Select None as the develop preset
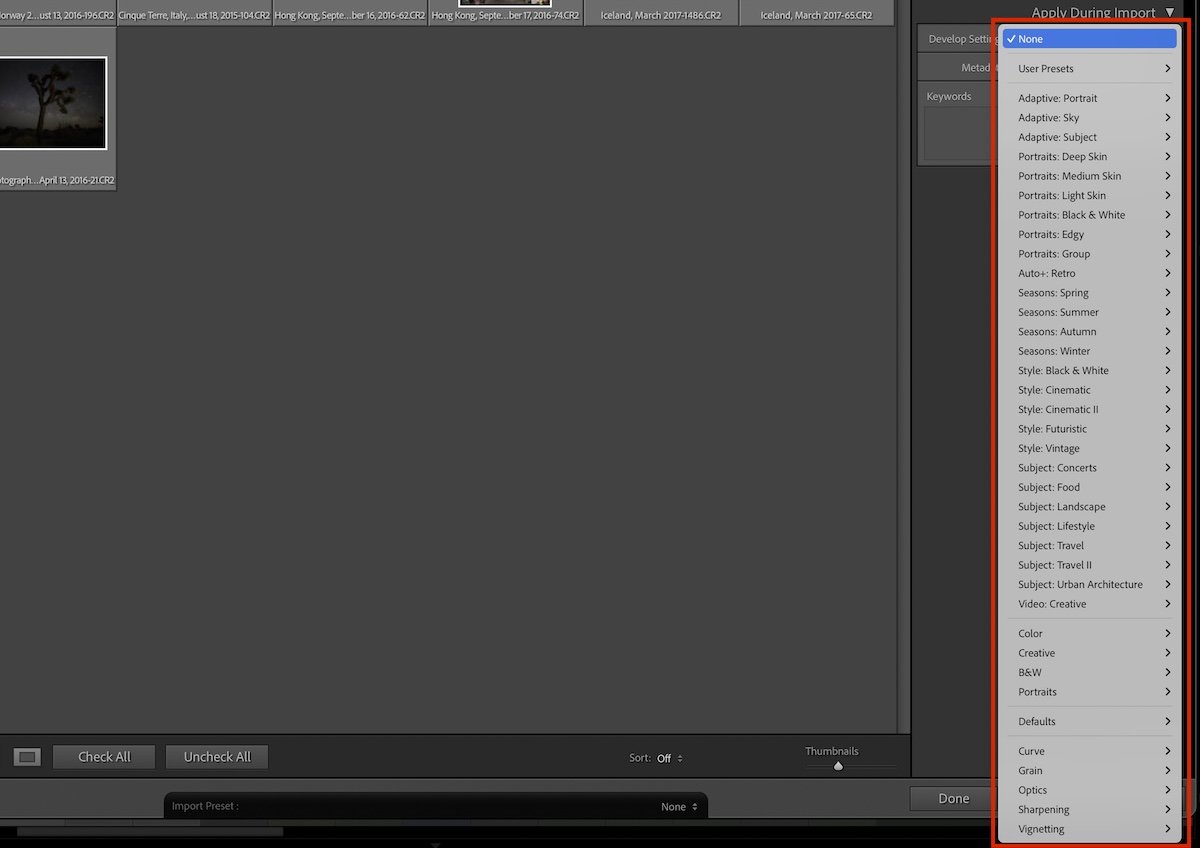This screenshot has height=848, width=1200. 1090,38
